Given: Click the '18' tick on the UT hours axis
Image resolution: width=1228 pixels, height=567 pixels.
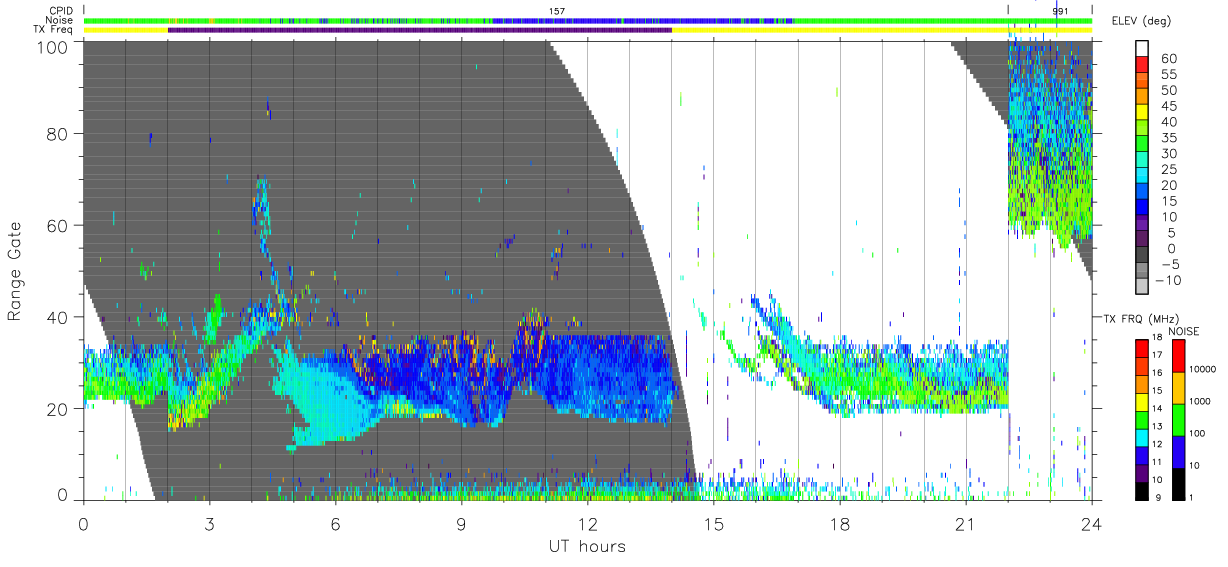Looking at the screenshot, I should [x=839, y=523].
